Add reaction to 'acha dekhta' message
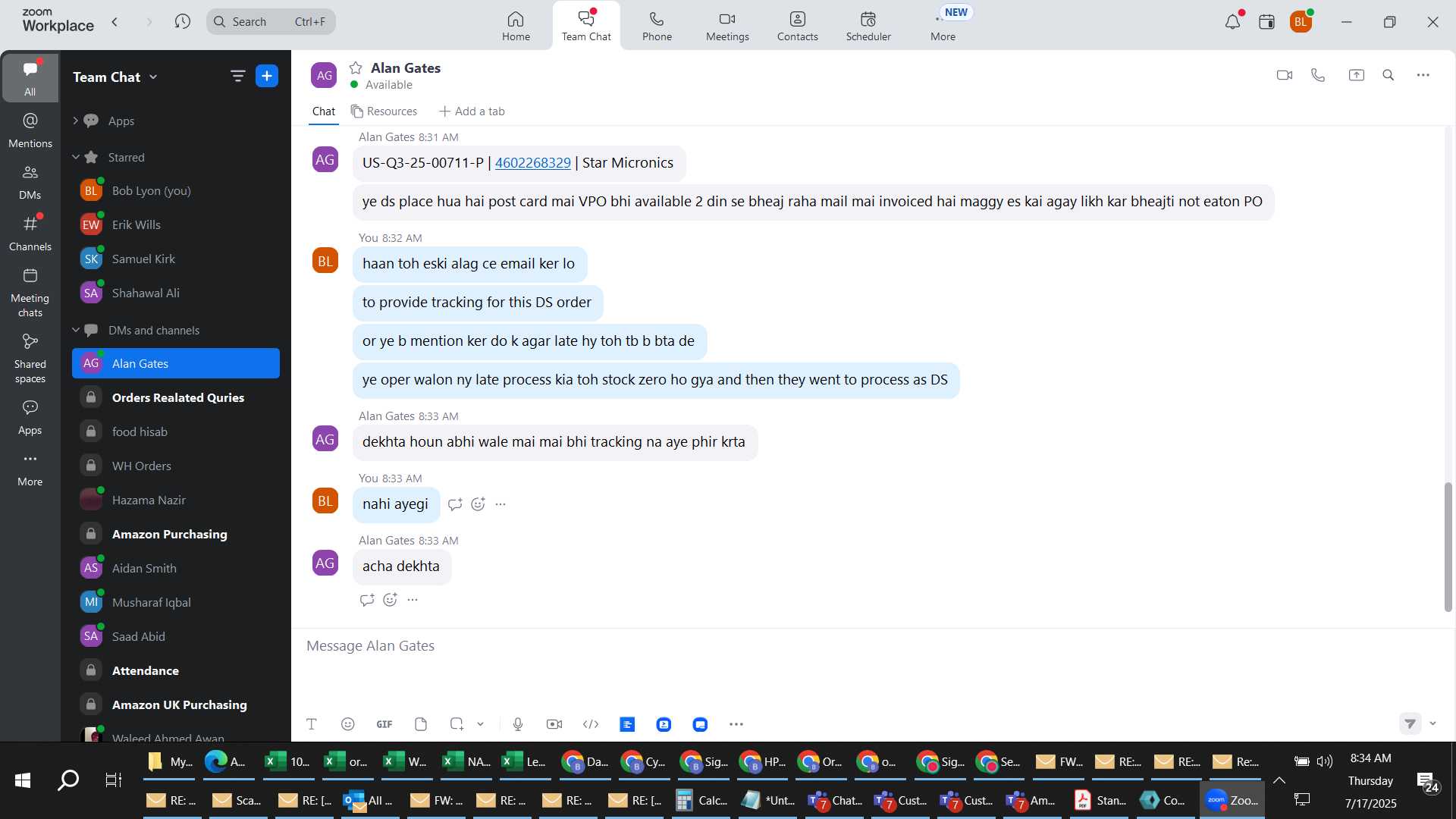1456x819 pixels. point(390,600)
